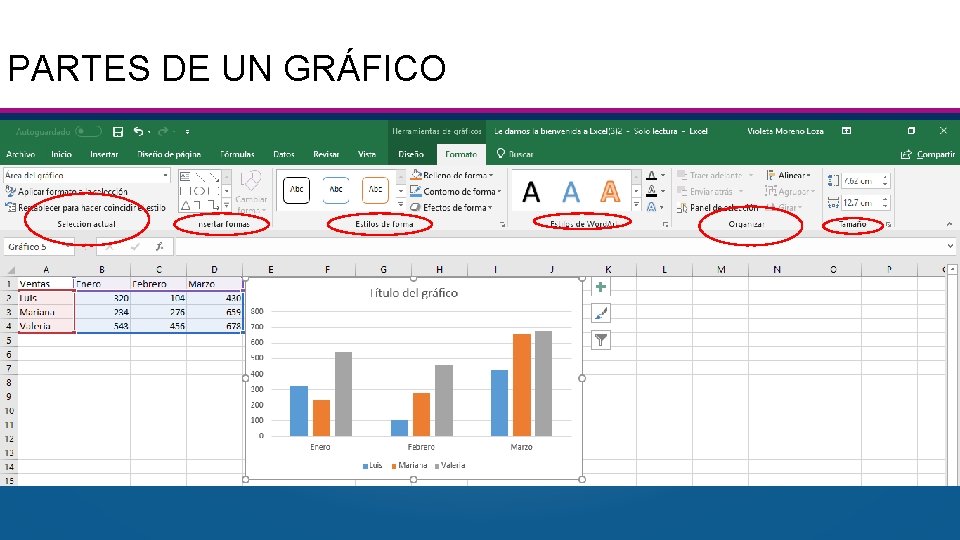Click Restablecer para hacer coincidir el estilo
Screen dimensions: 960x540
tap(86, 208)
